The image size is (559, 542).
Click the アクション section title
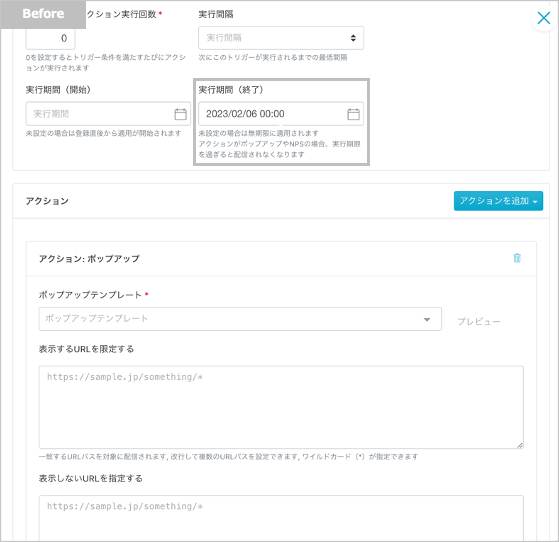coord(47,201)
